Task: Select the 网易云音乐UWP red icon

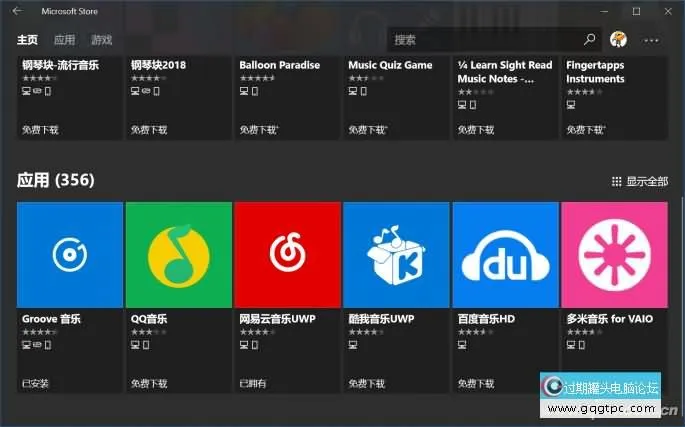Action: (x=287, y=256)
